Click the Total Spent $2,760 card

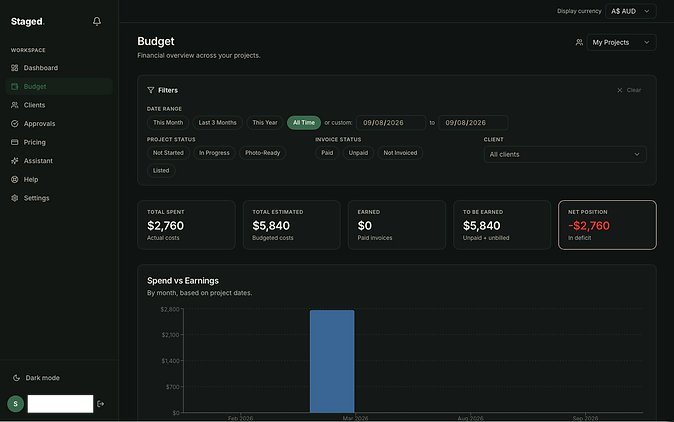click(x=186, y=225)
